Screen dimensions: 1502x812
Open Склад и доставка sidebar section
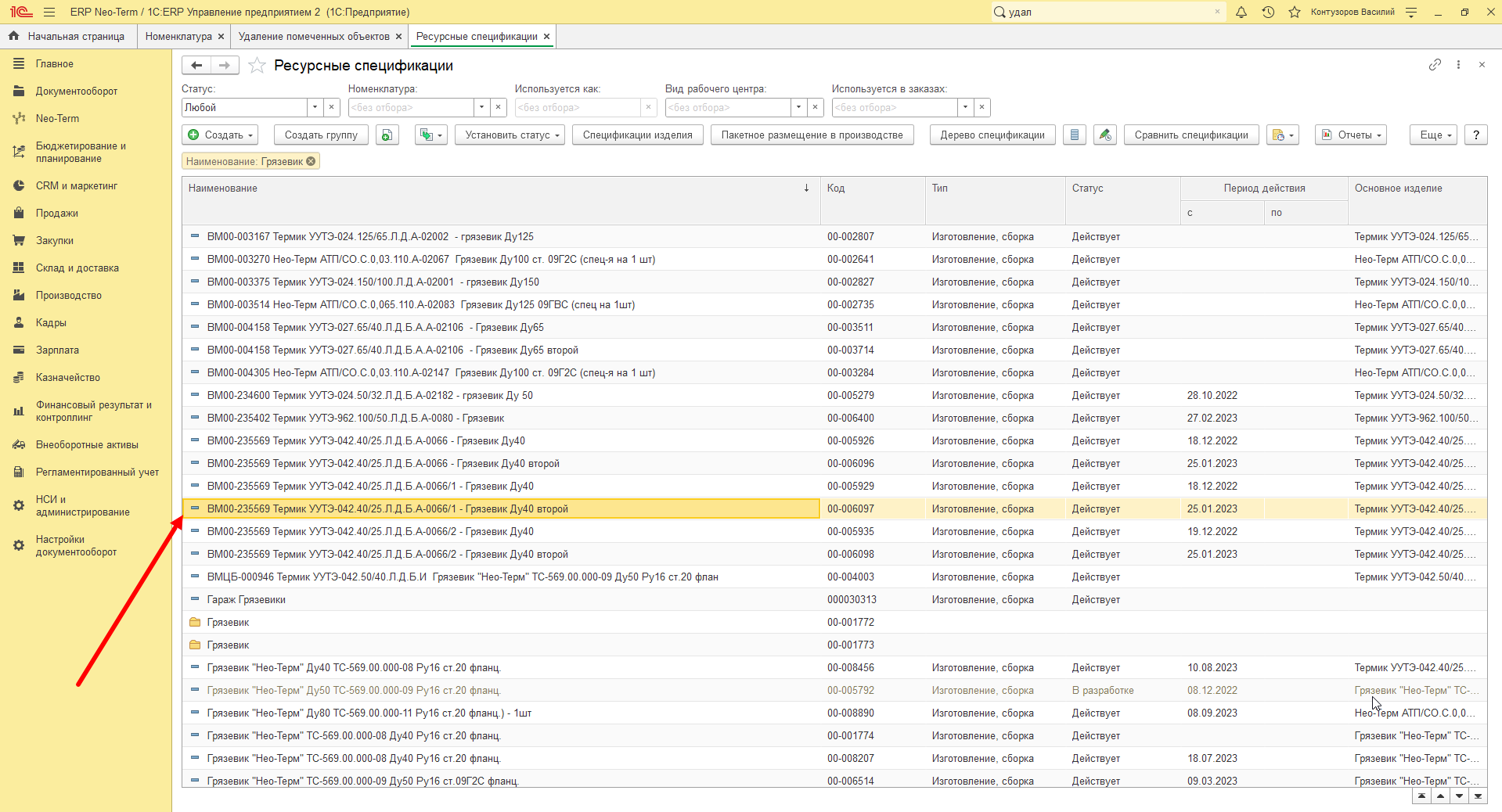point(77,268)
